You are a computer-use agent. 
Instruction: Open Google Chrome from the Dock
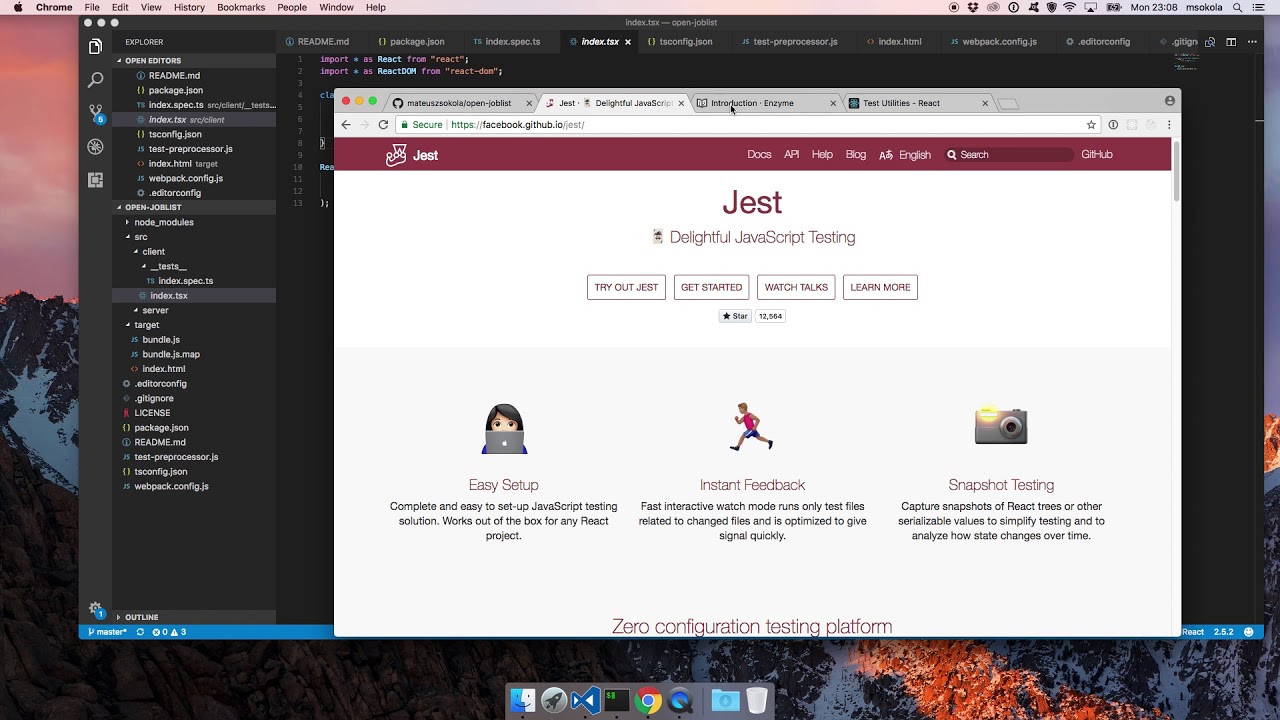point(648,701)
